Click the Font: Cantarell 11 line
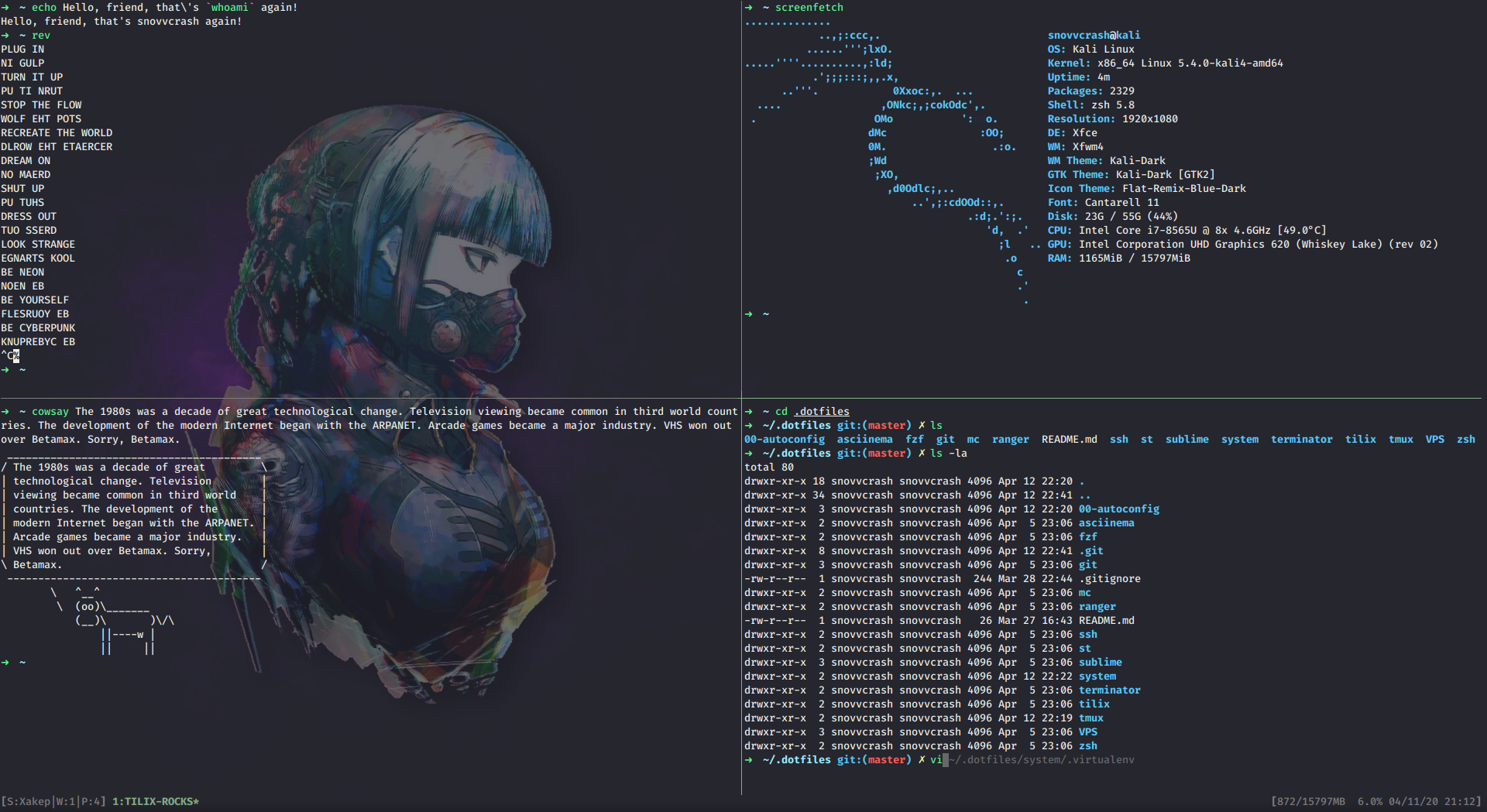Image resolution: width=1487 pixels, height=812 pixels. pos(1103,202)
